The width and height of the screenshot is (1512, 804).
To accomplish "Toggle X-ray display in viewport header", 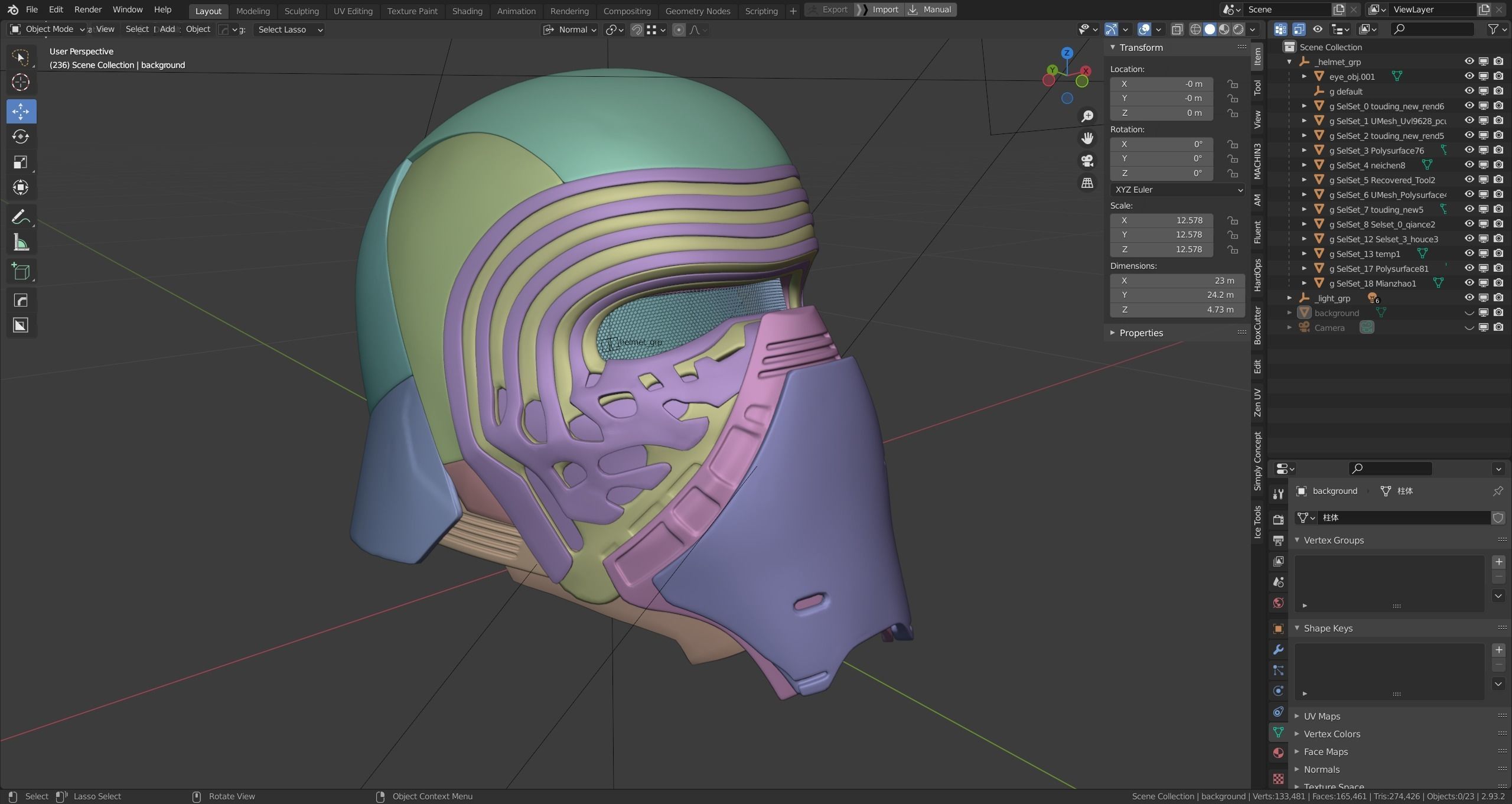I will [1177, 30].
